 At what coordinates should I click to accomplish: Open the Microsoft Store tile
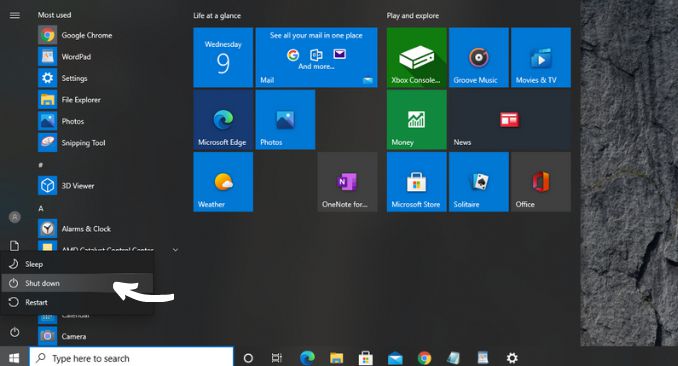coord(416,182)
